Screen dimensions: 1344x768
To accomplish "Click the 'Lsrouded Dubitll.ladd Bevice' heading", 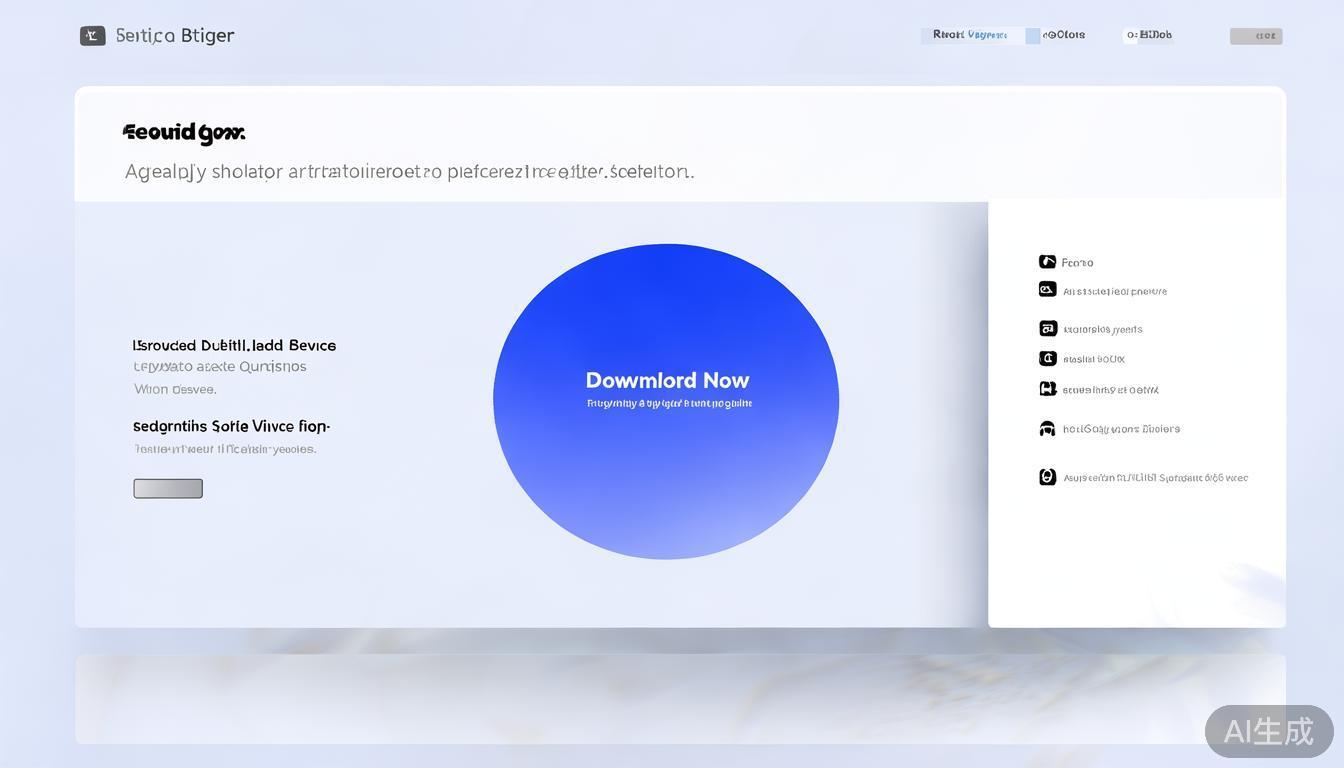I will (x=234, y=345).
